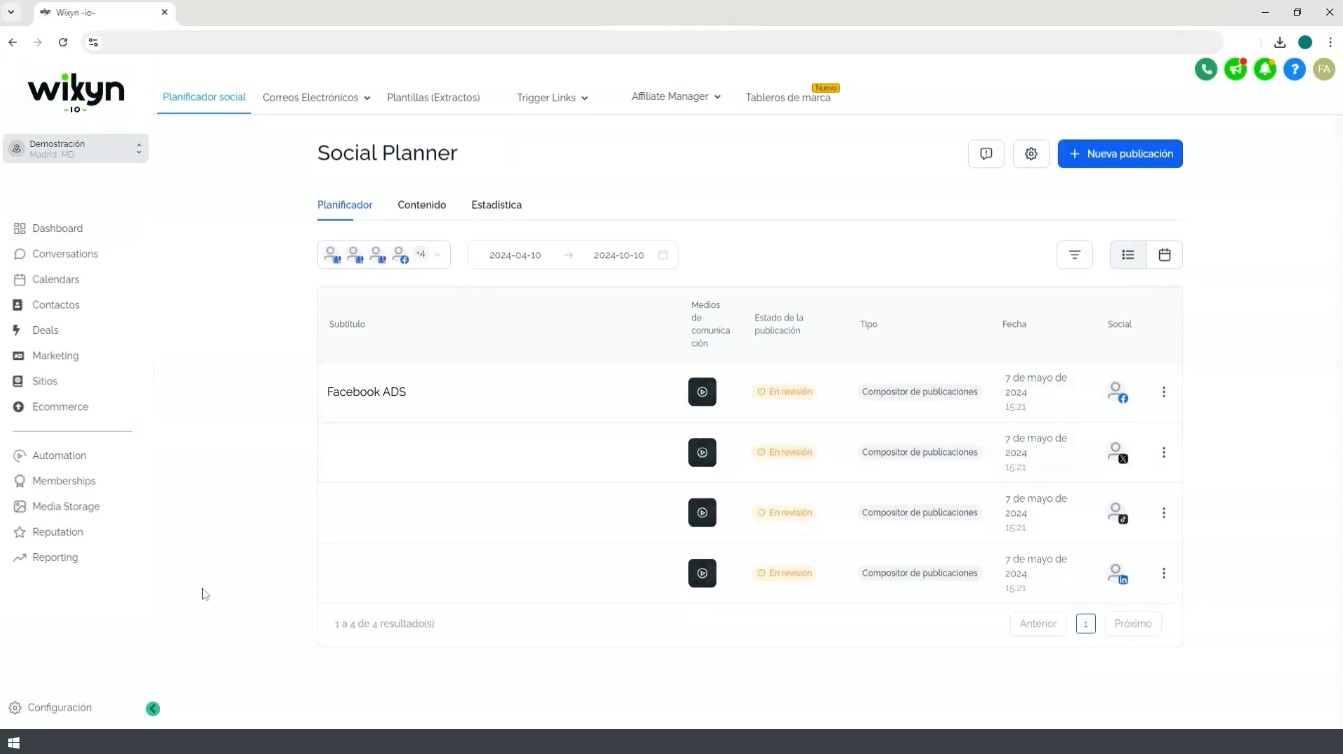The width and height of the screenshot is (1343, 754).
Task: Click the Facebook account icon in first row
Action: (x=1118, y=392)
